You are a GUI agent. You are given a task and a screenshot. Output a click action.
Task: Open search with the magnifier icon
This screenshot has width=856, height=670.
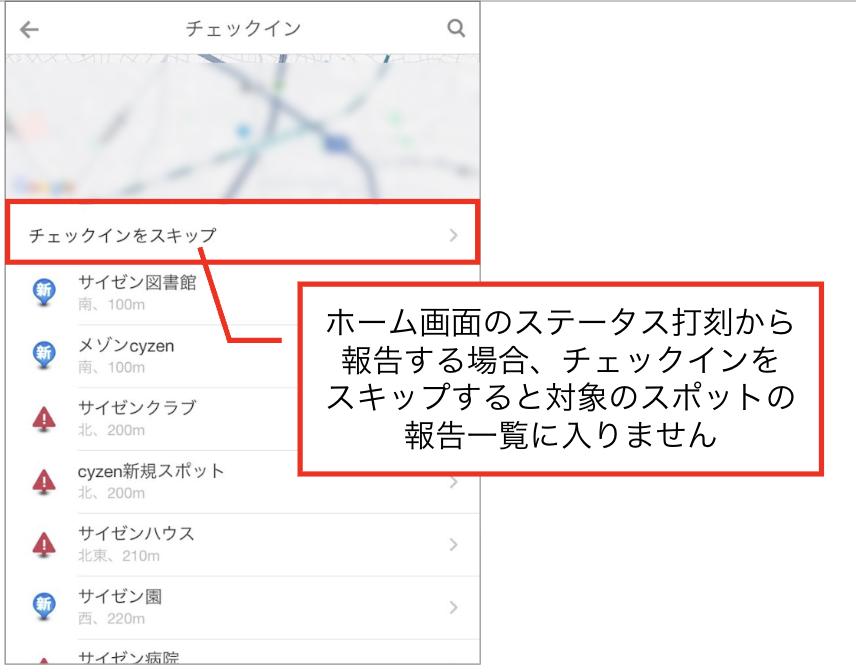[456, 28]
